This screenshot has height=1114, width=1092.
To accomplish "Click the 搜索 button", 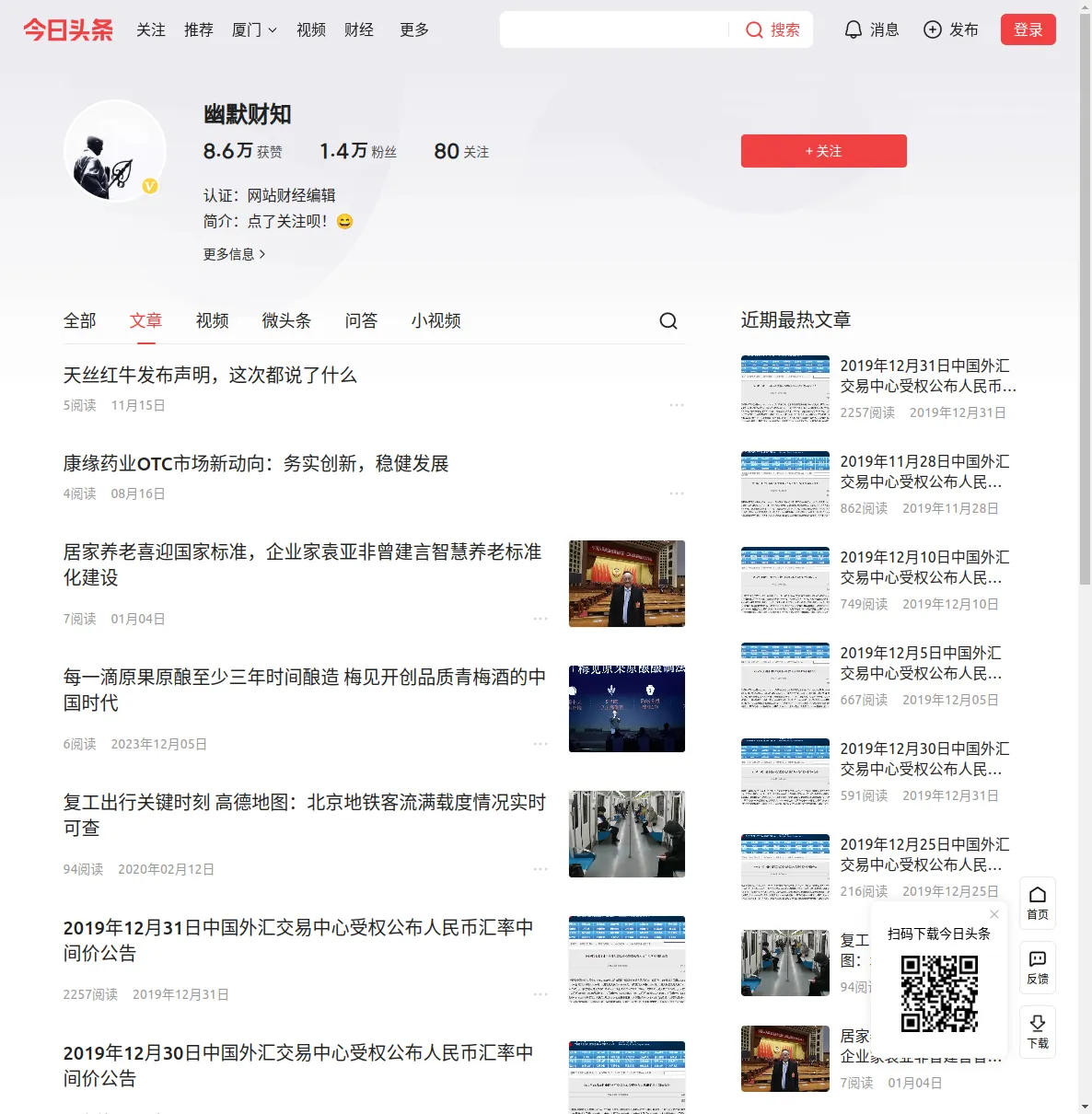I will tap(773, 30).
